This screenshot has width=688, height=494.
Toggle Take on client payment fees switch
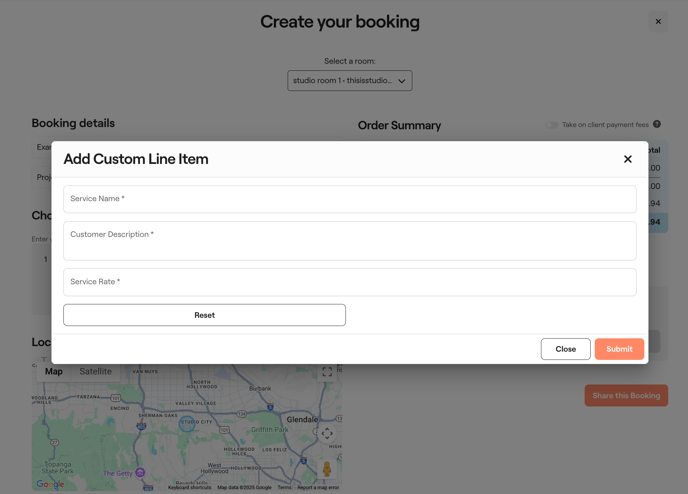point(552,125)
